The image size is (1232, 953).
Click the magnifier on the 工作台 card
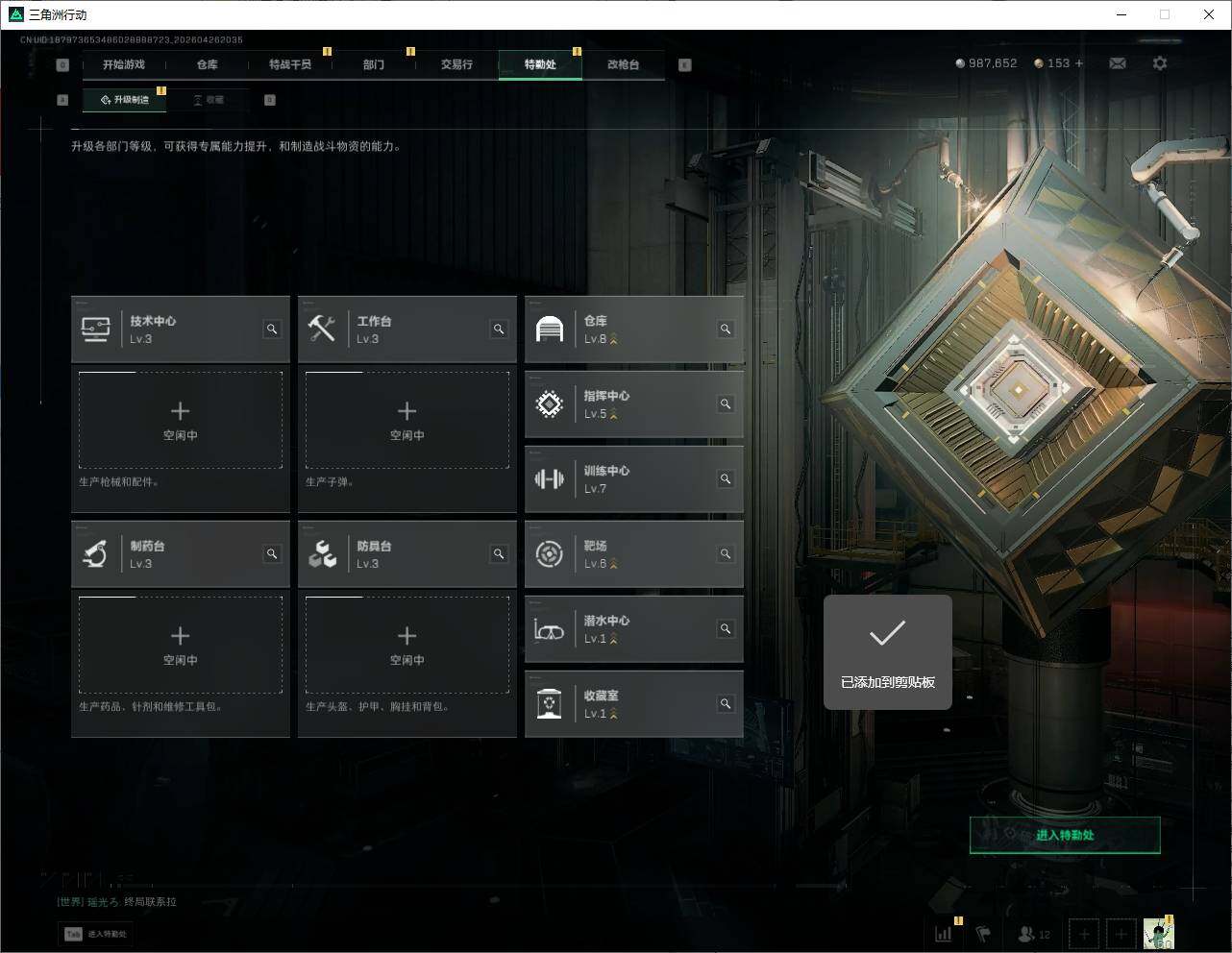tap(499, 330)
